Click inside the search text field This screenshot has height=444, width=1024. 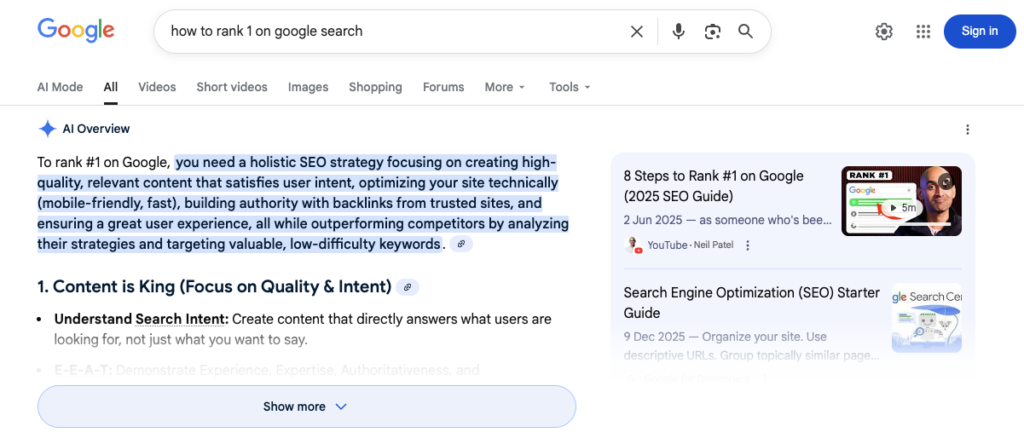pyautogui.click(x=392, y=31)
